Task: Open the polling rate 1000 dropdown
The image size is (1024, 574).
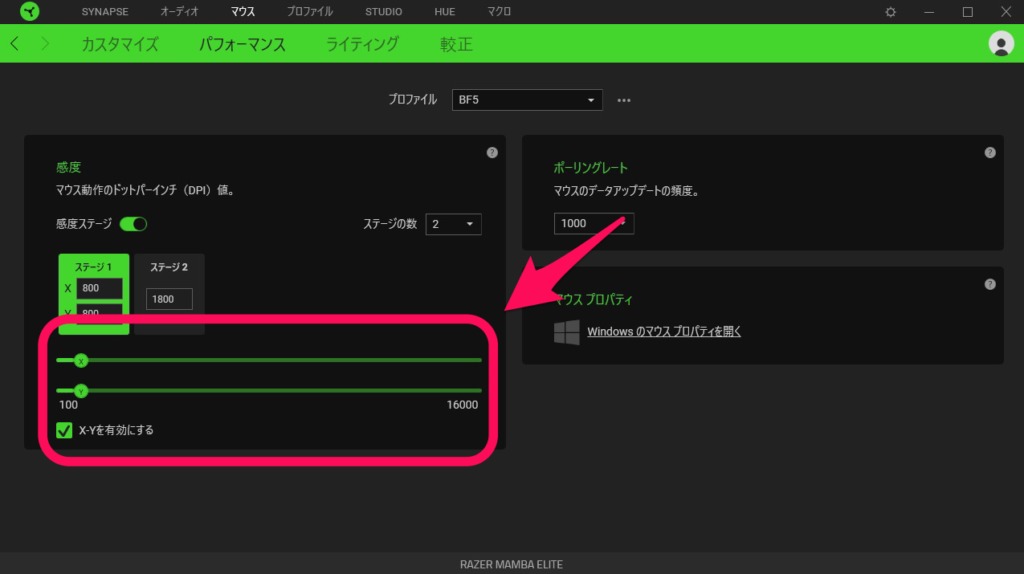Action: coord(594,223)
